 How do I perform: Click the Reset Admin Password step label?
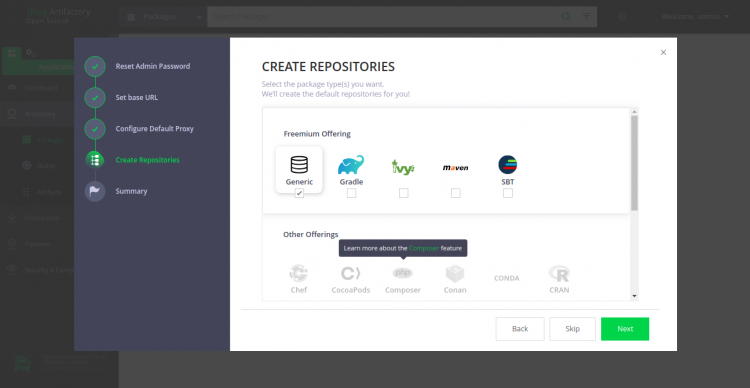click(x=153, y=67)
